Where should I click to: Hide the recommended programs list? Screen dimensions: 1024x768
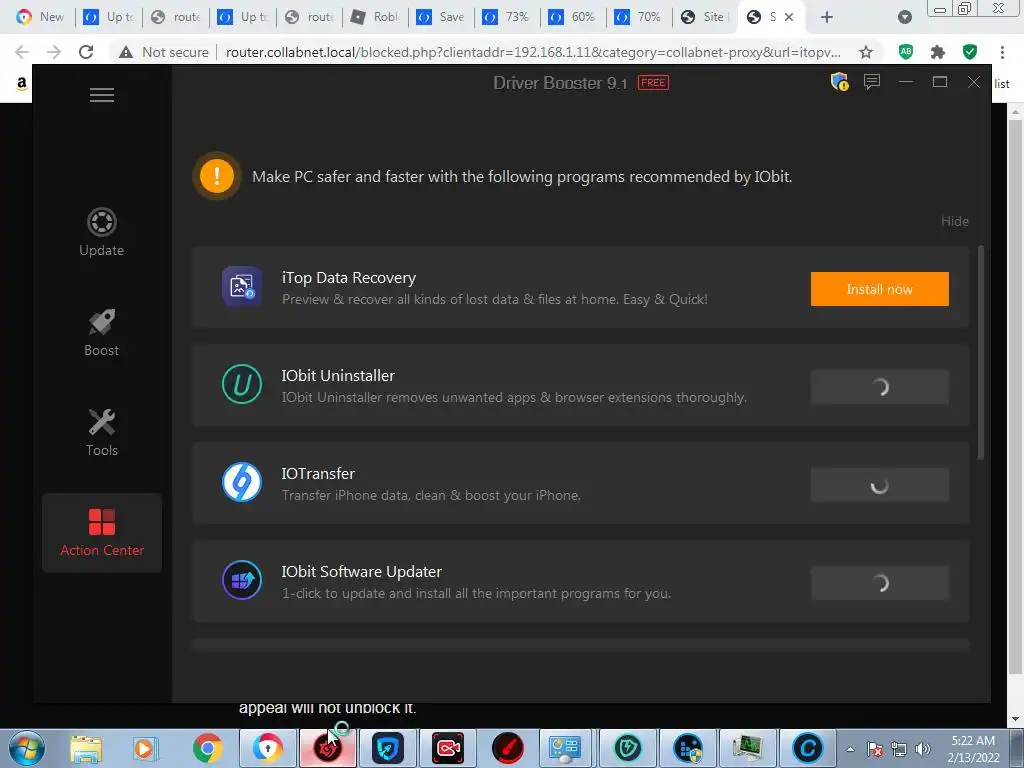[955, 221]
